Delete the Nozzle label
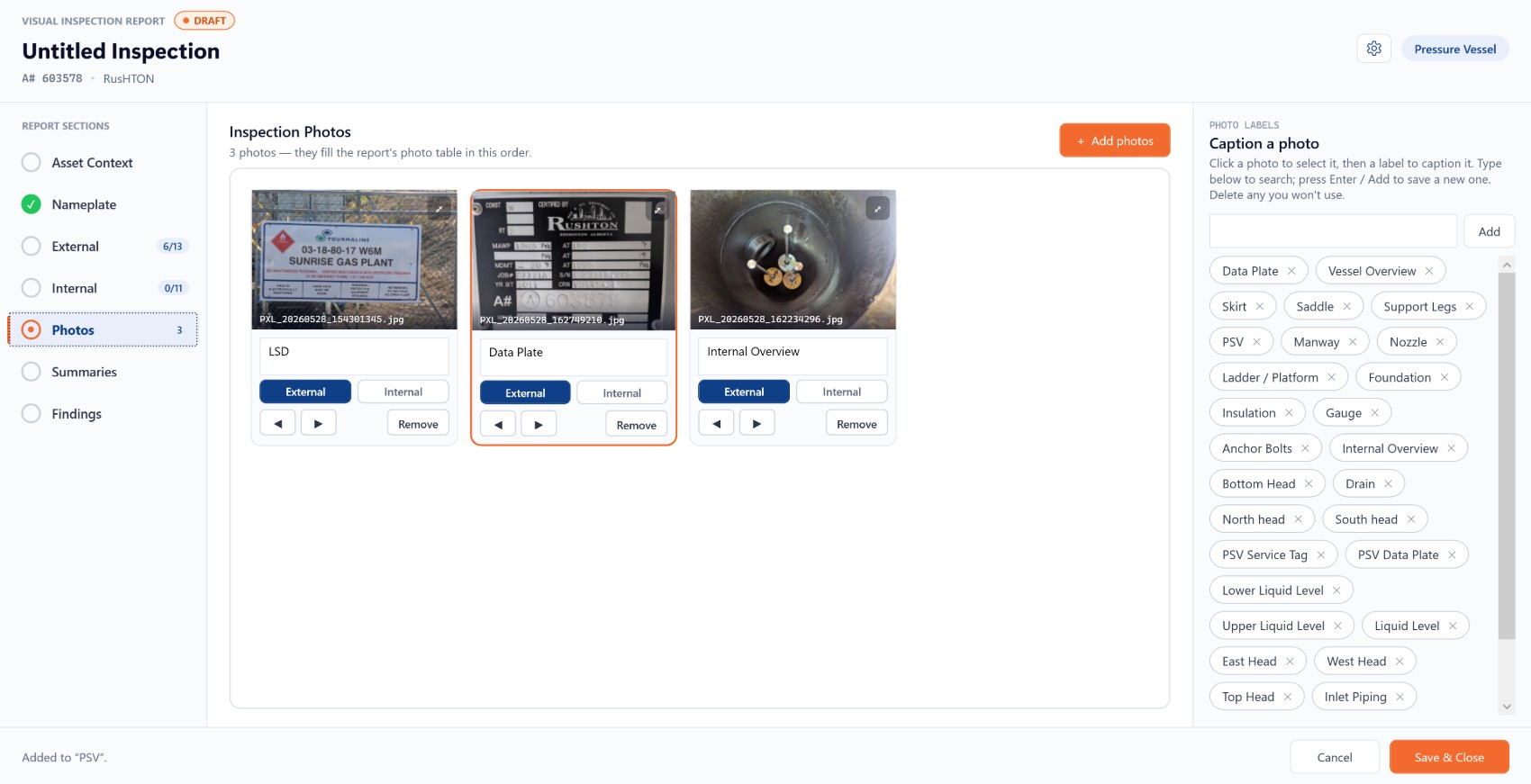Image resolution: width=1531 pixels, height=784 pixels. click(x=1440, y=342)
